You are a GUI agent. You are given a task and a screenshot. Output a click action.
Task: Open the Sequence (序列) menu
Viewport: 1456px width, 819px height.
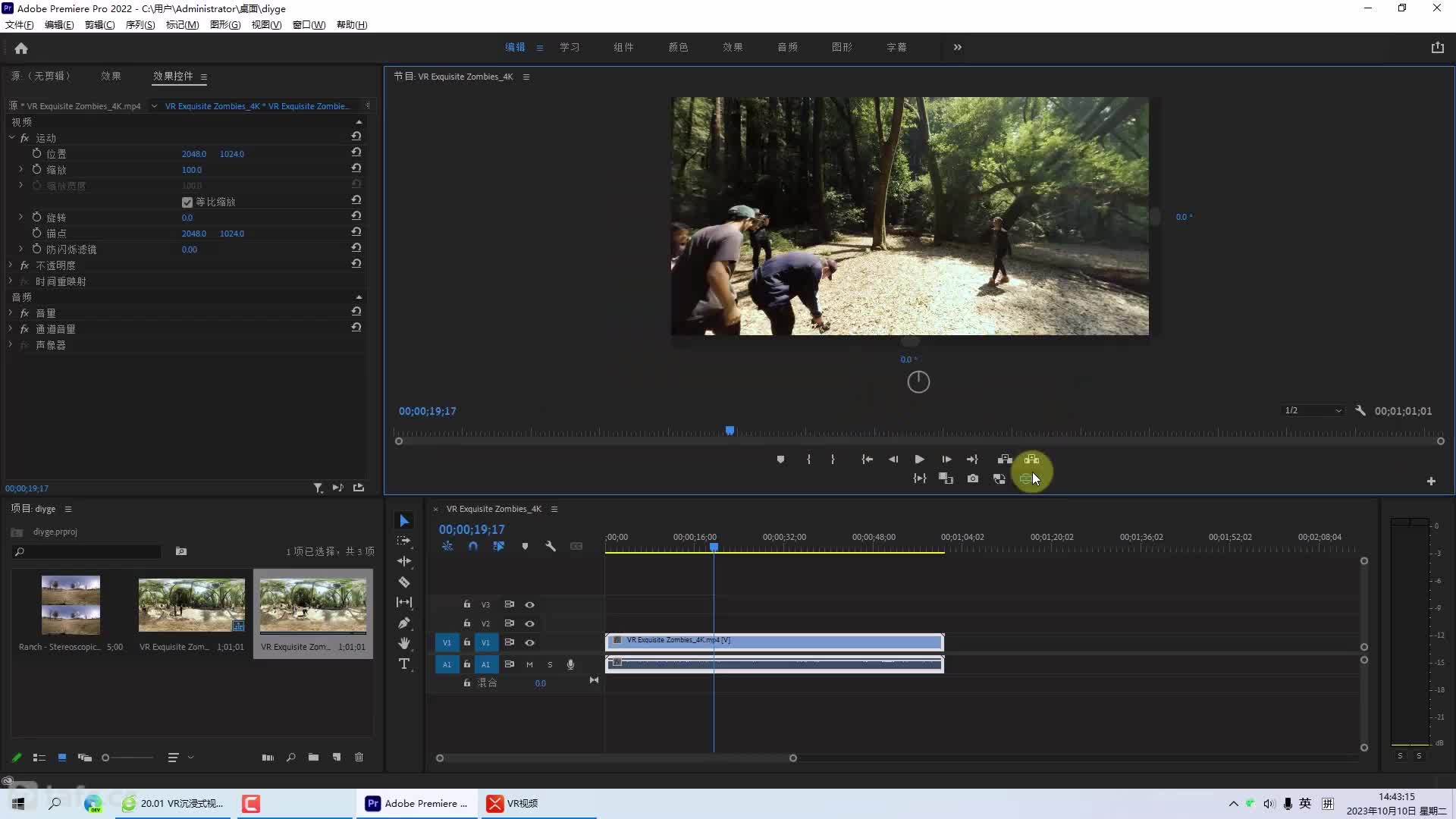point(140,25)
